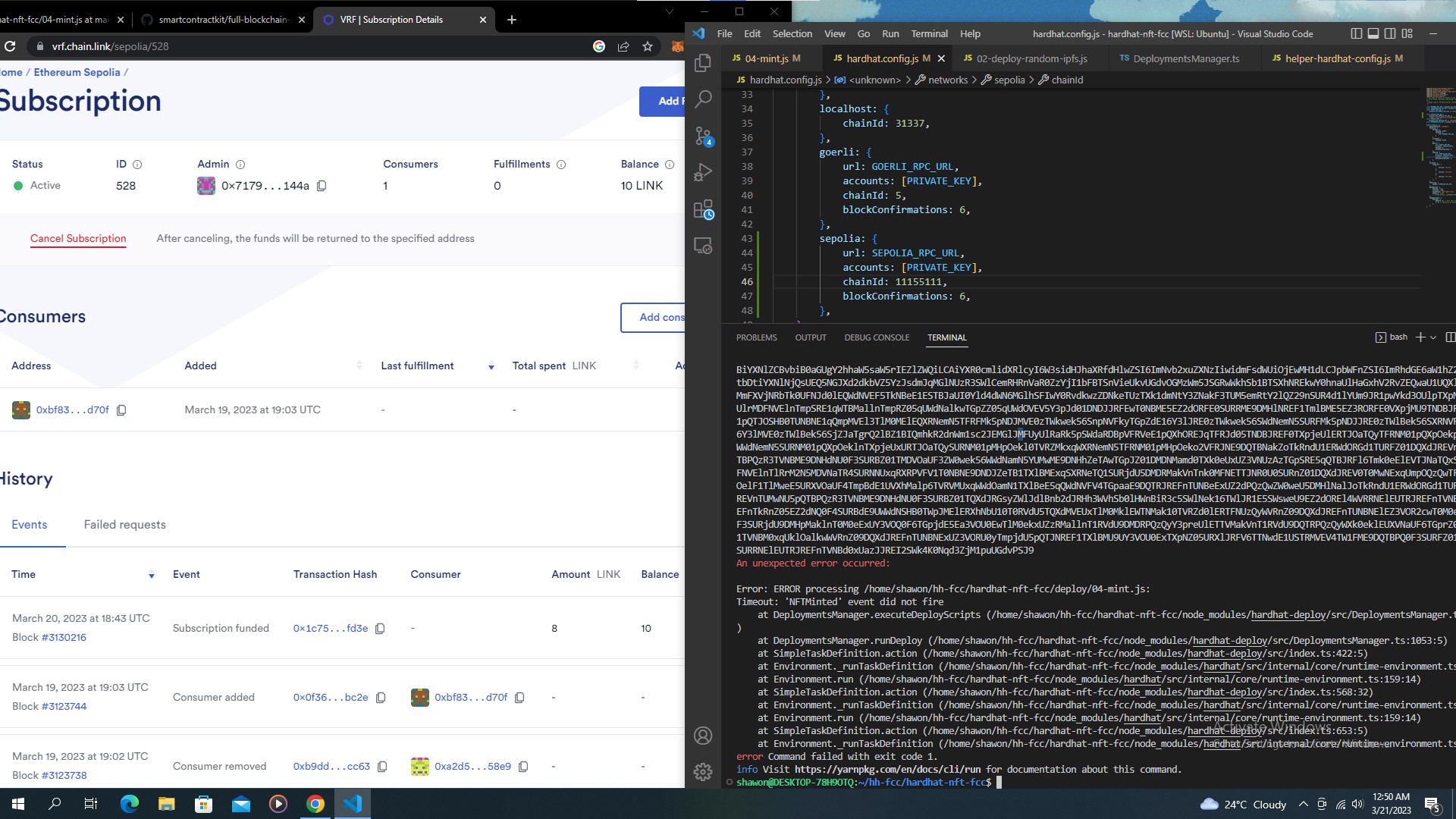Reload the VRF subscription page

point(10,46)
